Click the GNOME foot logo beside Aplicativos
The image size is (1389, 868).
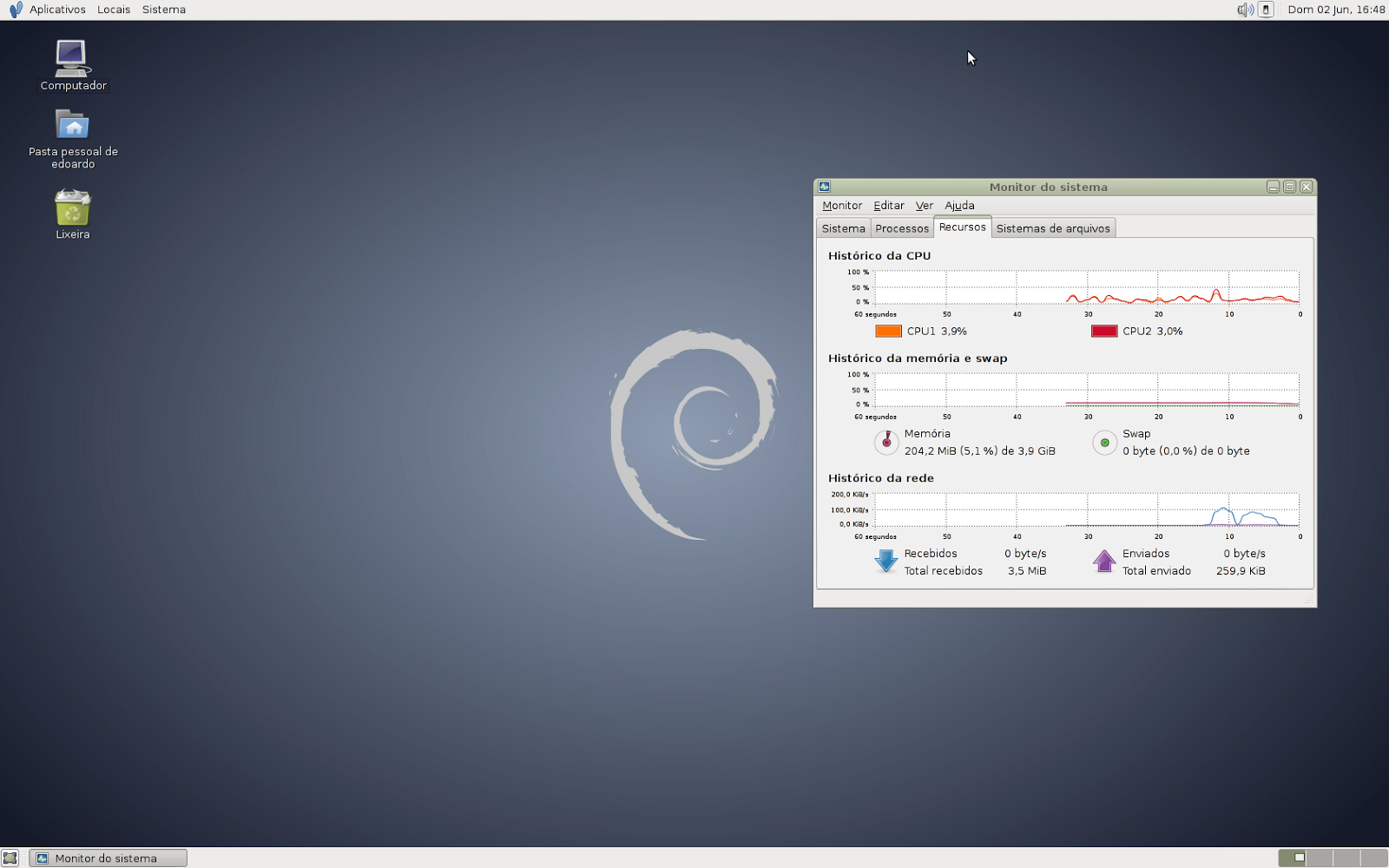pos(15,10)
